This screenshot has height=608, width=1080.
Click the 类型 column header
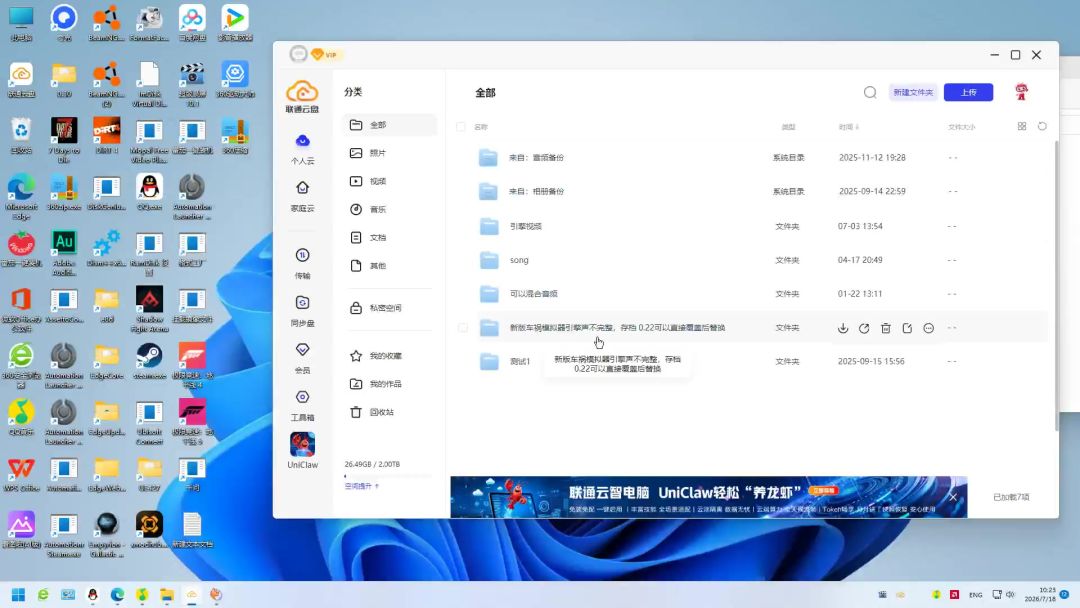[x=789, y=127]
